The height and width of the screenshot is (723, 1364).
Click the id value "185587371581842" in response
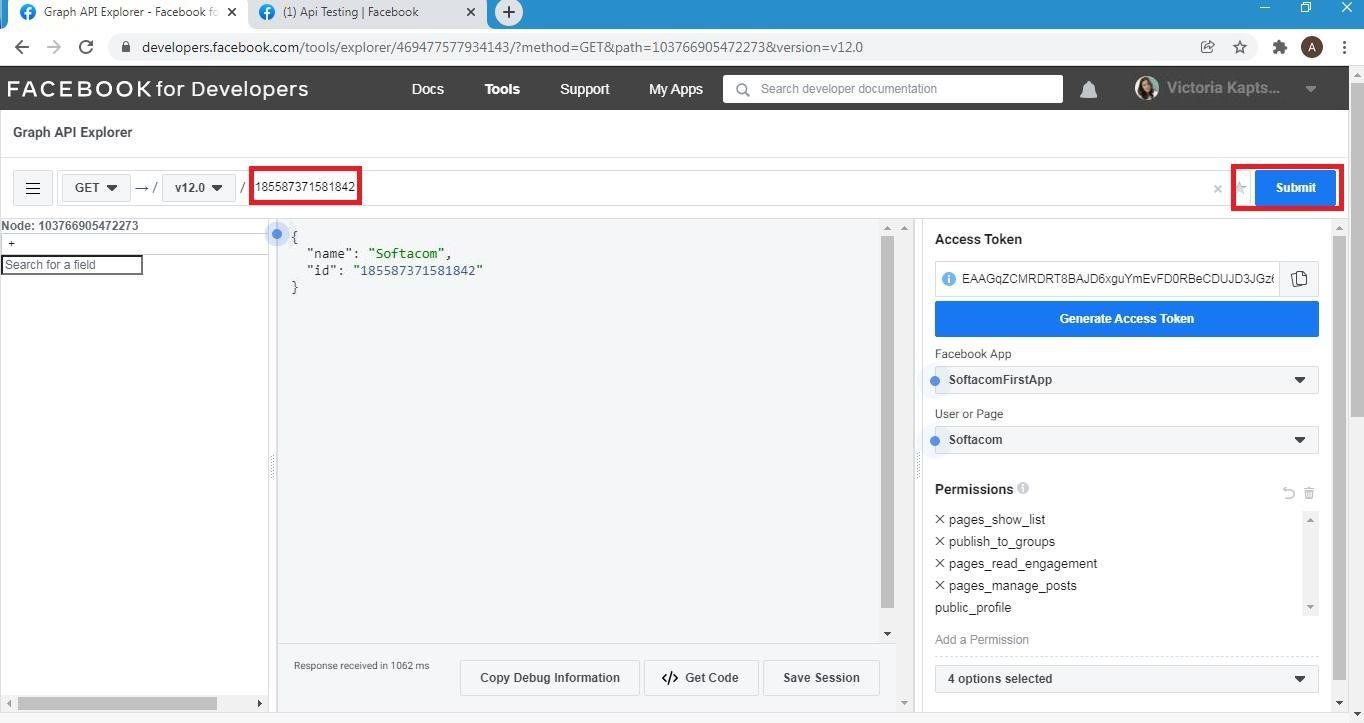coord(418,271)
